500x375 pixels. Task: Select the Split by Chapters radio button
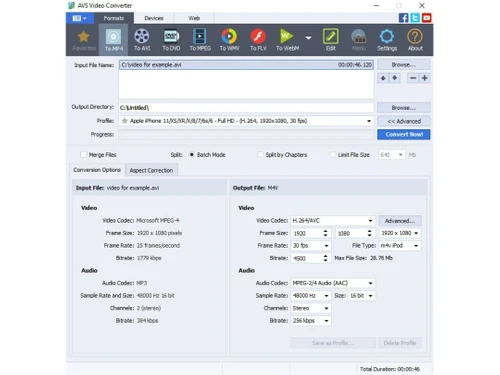click(260, 155)
